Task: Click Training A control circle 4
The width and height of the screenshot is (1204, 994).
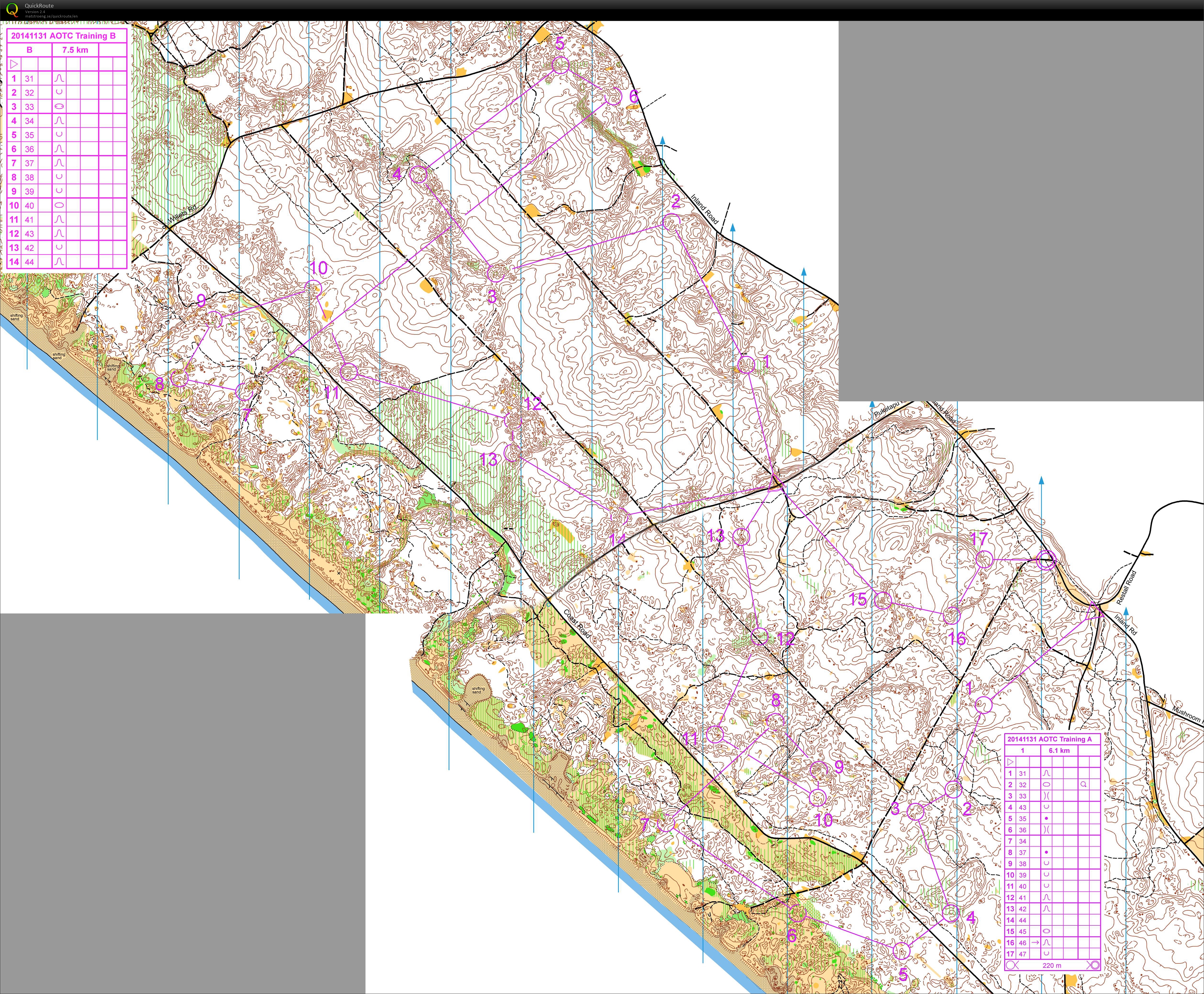Action: tap(951, 913)
